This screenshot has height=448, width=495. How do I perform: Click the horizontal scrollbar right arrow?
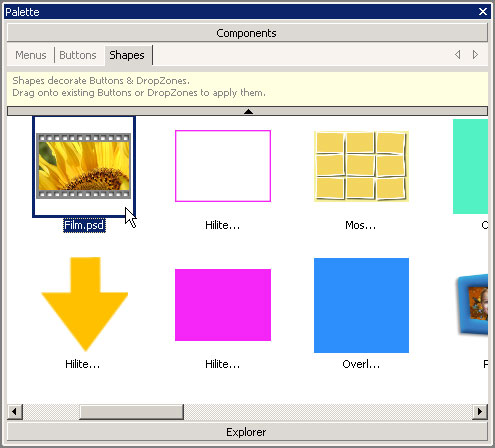[480, 411]
